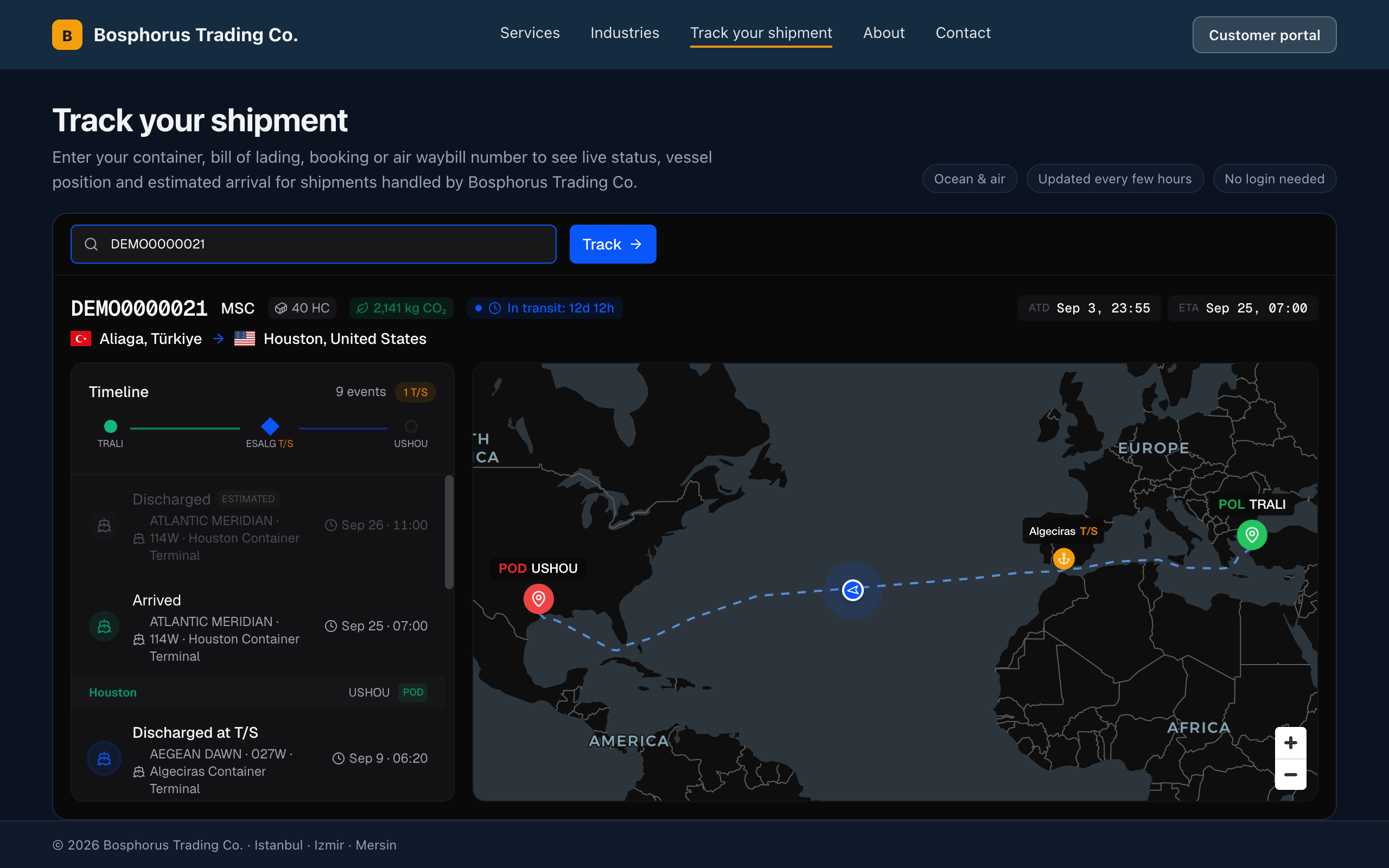
Task: Click the Aliaga, Türkiye origin text
Action: pos(151,339)
